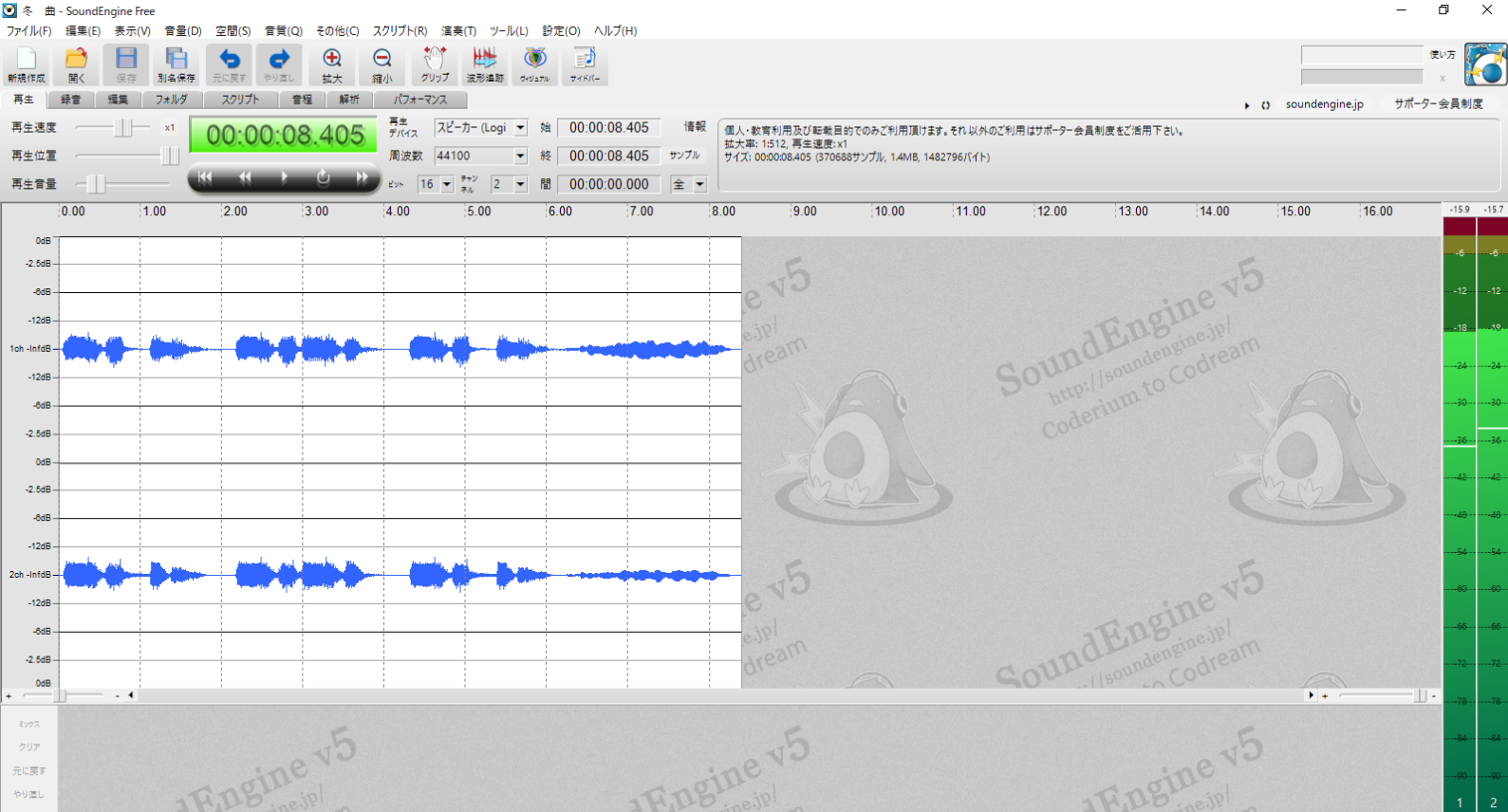Click the waveform scrollbar right arrow
This screenshot has height=812, width=1508.
[1312, 695]
